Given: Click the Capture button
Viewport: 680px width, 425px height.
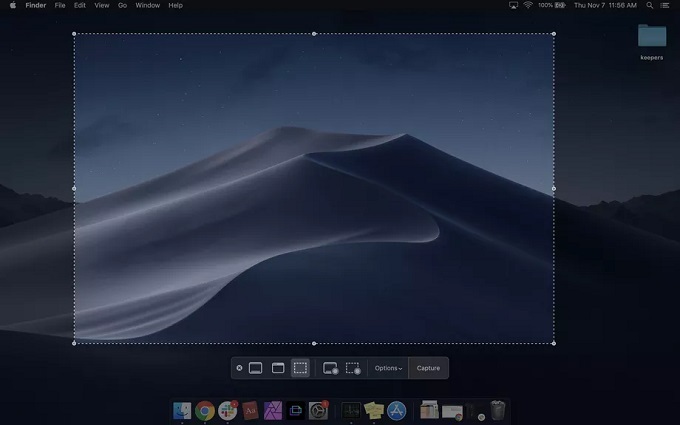Looking at the screenshot, I should tap(428, 368).
